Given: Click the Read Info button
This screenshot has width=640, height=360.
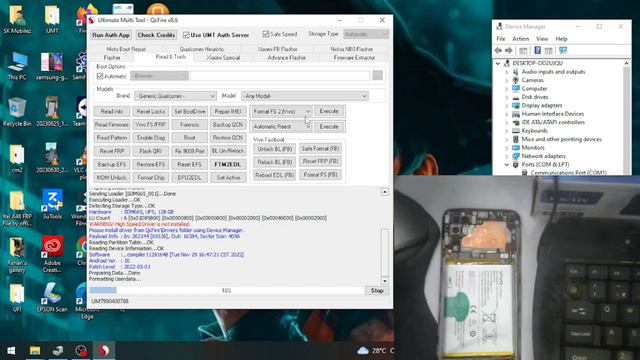Looking at the screenshot, I should pyautogui.click(x=111, y=111).
